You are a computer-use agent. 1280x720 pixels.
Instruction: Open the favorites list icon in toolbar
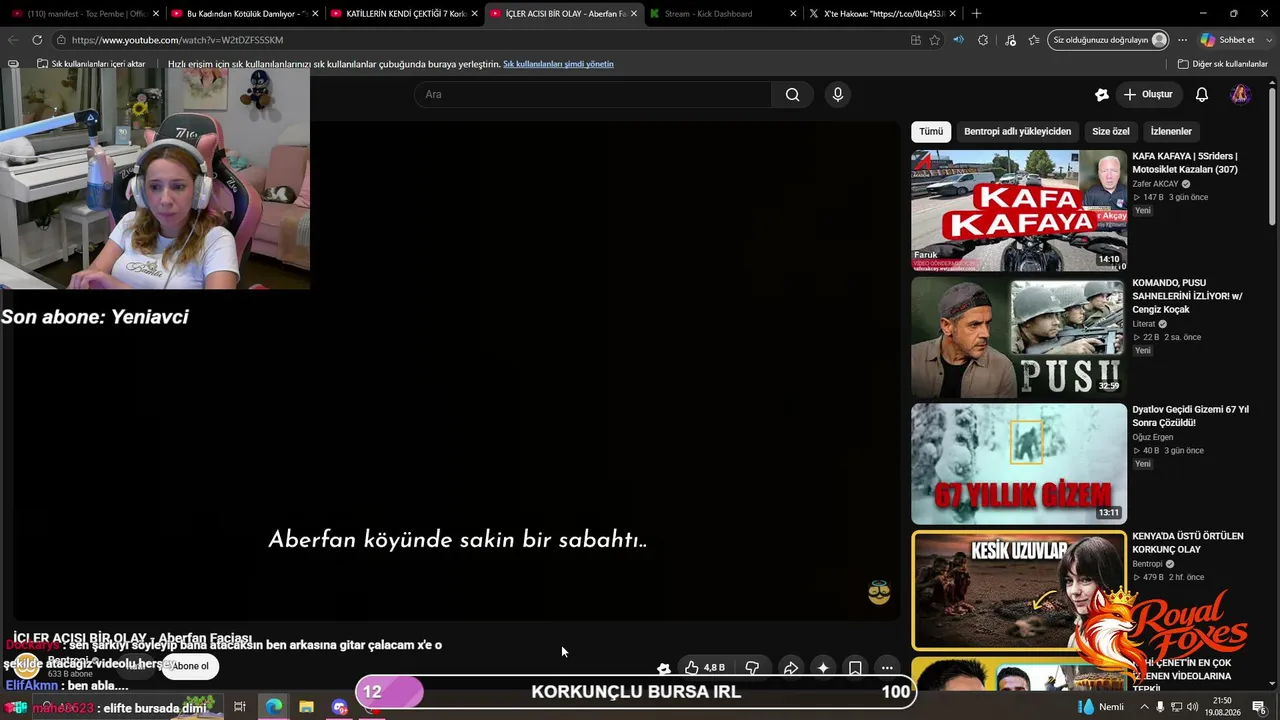tap(1034, 40)
